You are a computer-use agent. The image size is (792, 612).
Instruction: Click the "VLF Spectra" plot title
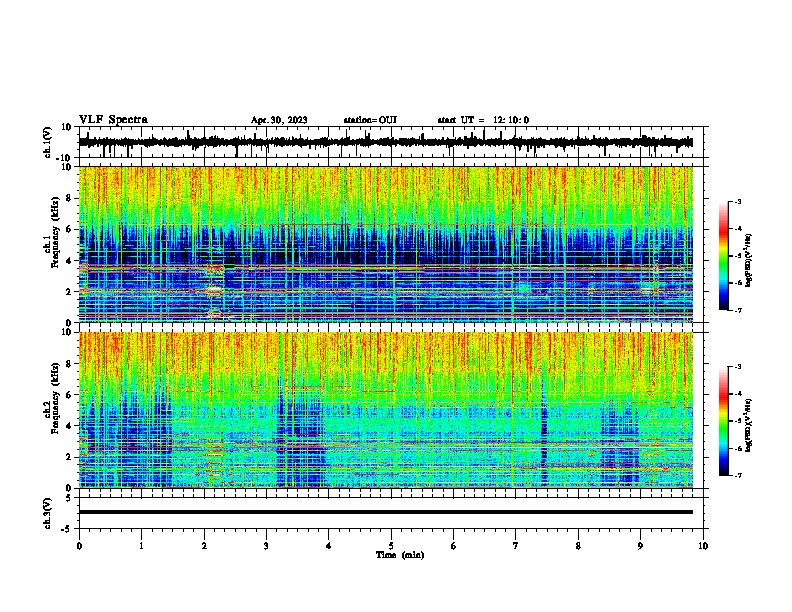113,120
